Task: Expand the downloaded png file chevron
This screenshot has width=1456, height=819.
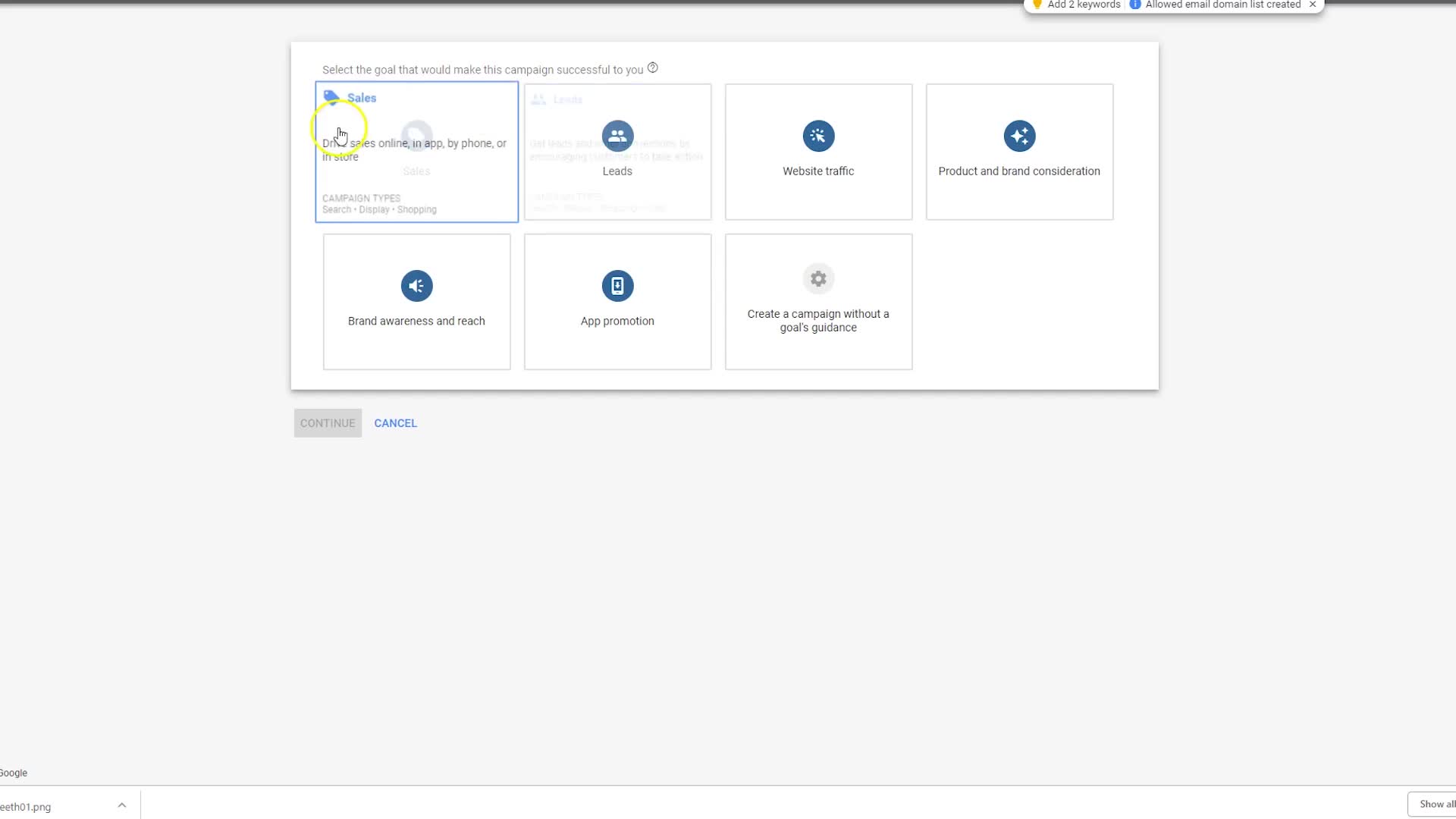Action: coord(121,805)
